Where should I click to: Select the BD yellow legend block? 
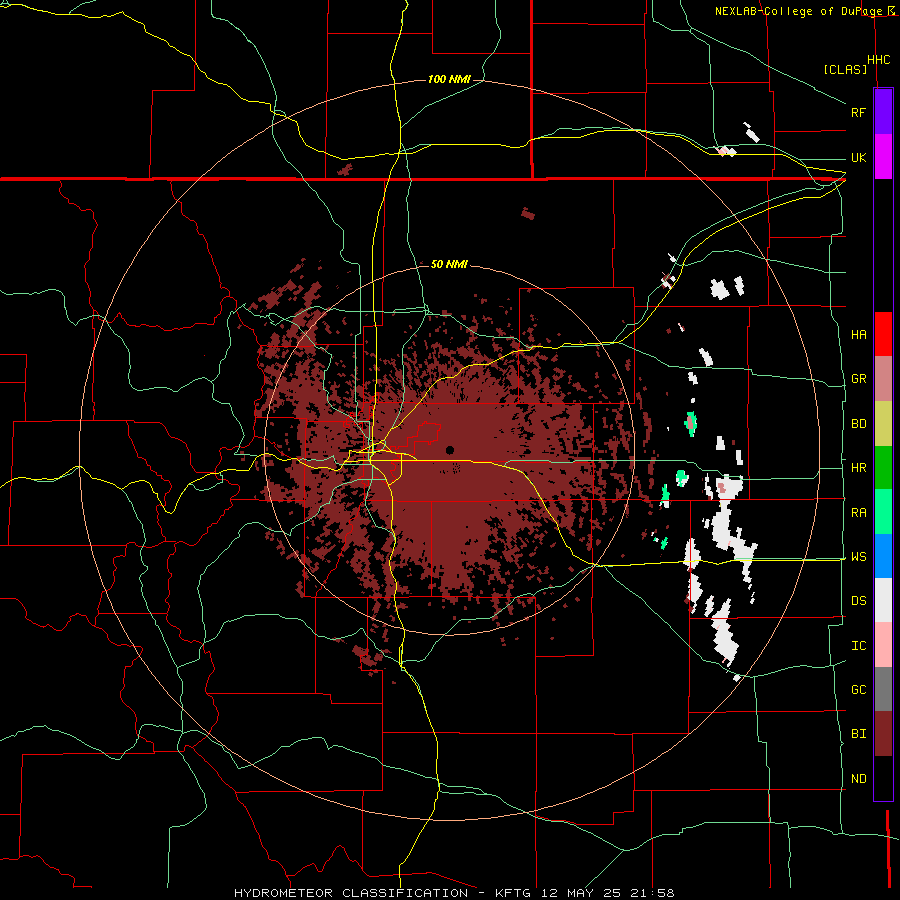pos(883,423)
